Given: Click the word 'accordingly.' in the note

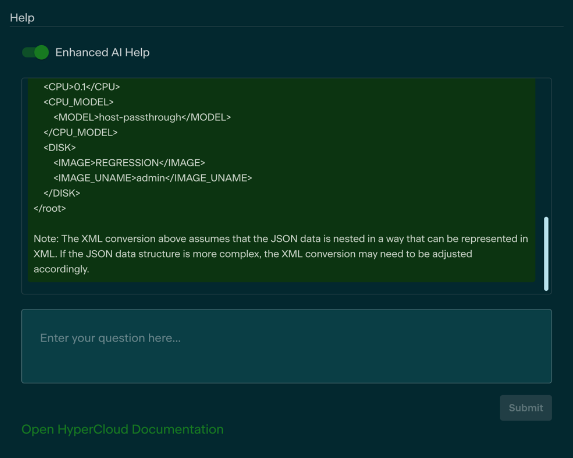Looking at the screenshot, I should tap(61, 269).
